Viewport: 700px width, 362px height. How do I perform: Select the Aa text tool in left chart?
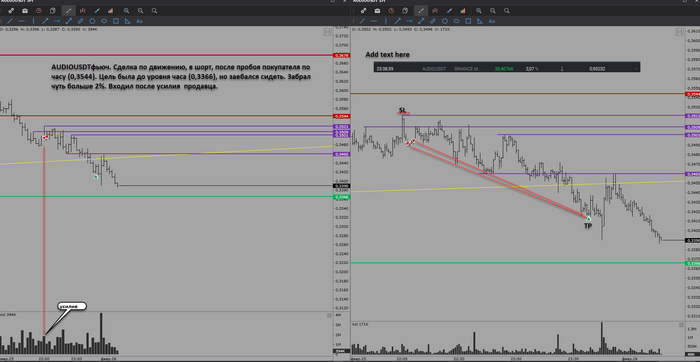139,21
